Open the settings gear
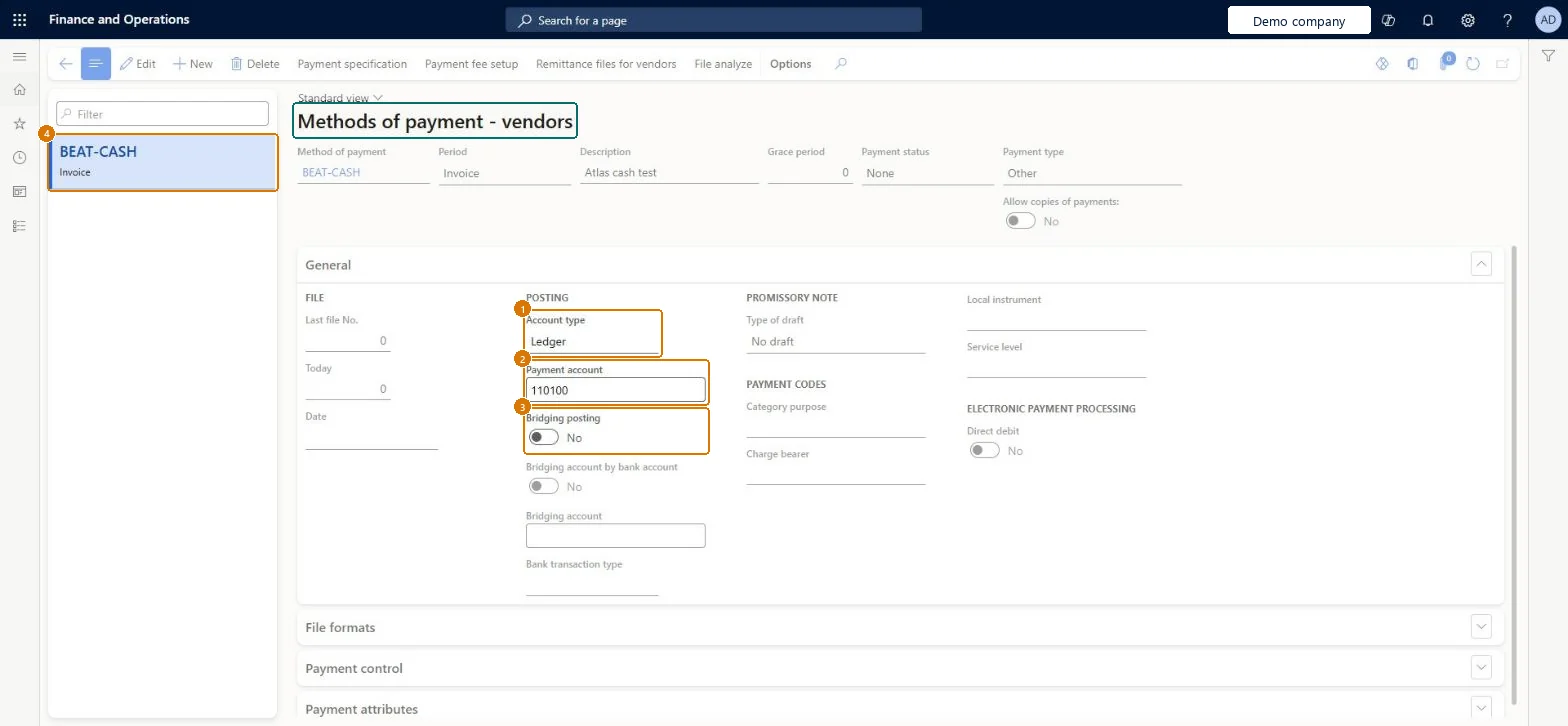Image resolution: width=1568 pixels, height=726 pixels. coord(1468,20)
